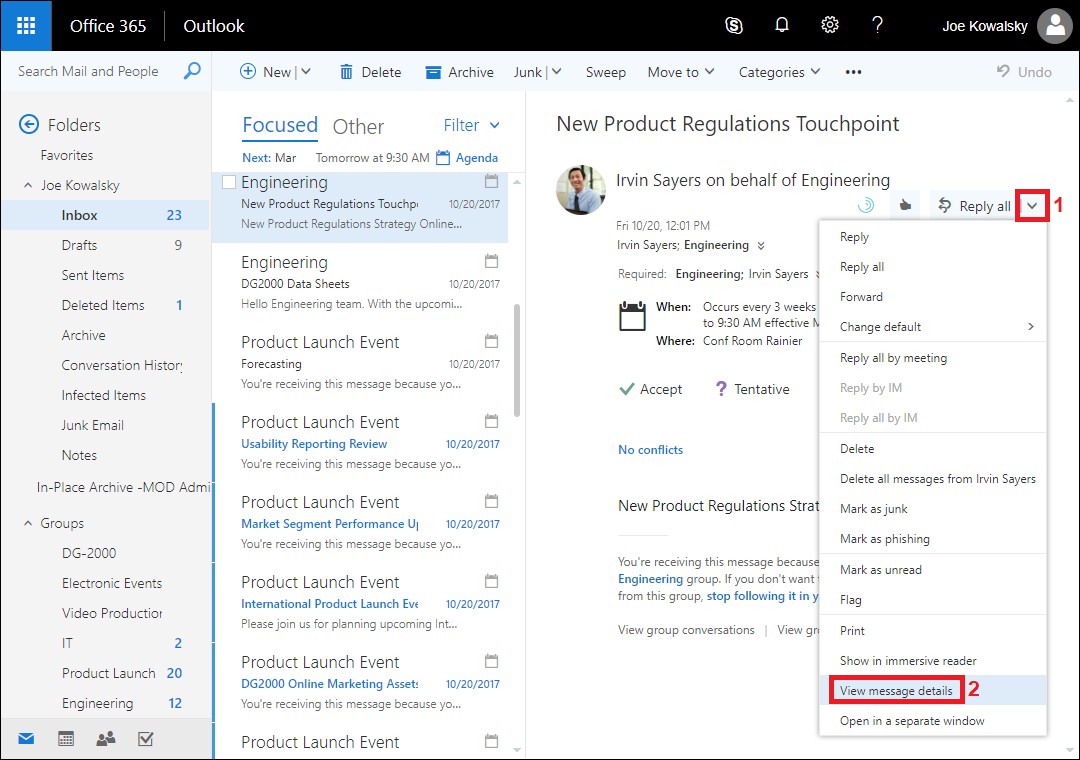Viewport: 1080px width, 760px height.
Task: Switch to the Other inbox tab
Action: click(358, 126)
